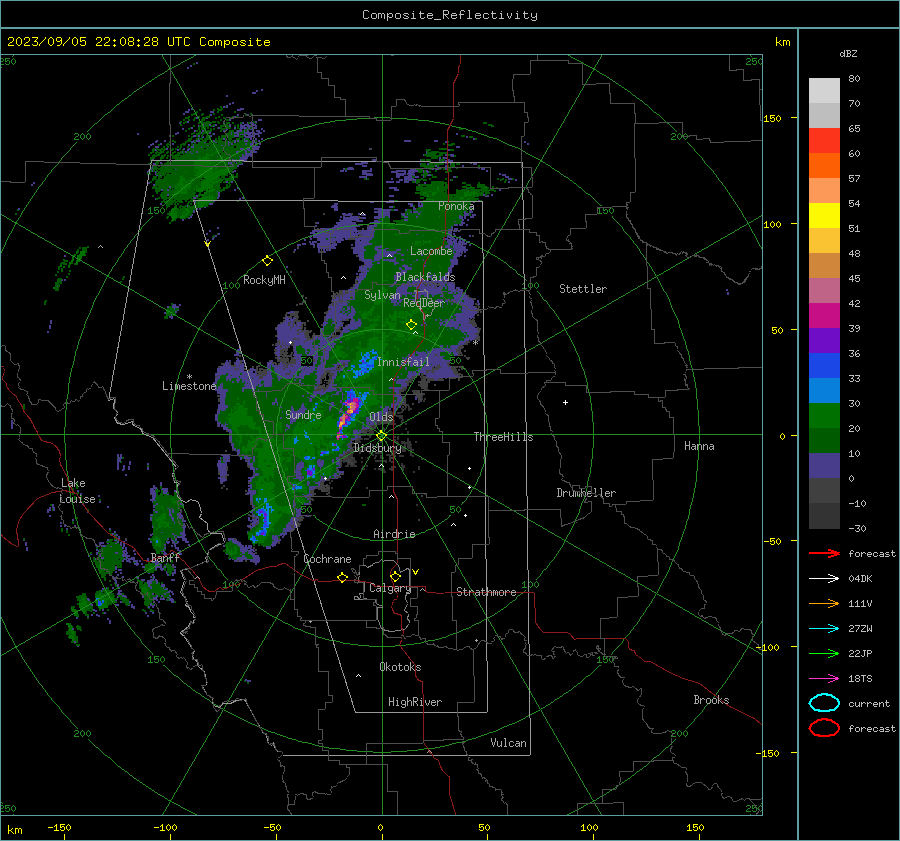This screenshot has height=841, width=900.
Task: Select the Banff label
Action: (165, 558)
